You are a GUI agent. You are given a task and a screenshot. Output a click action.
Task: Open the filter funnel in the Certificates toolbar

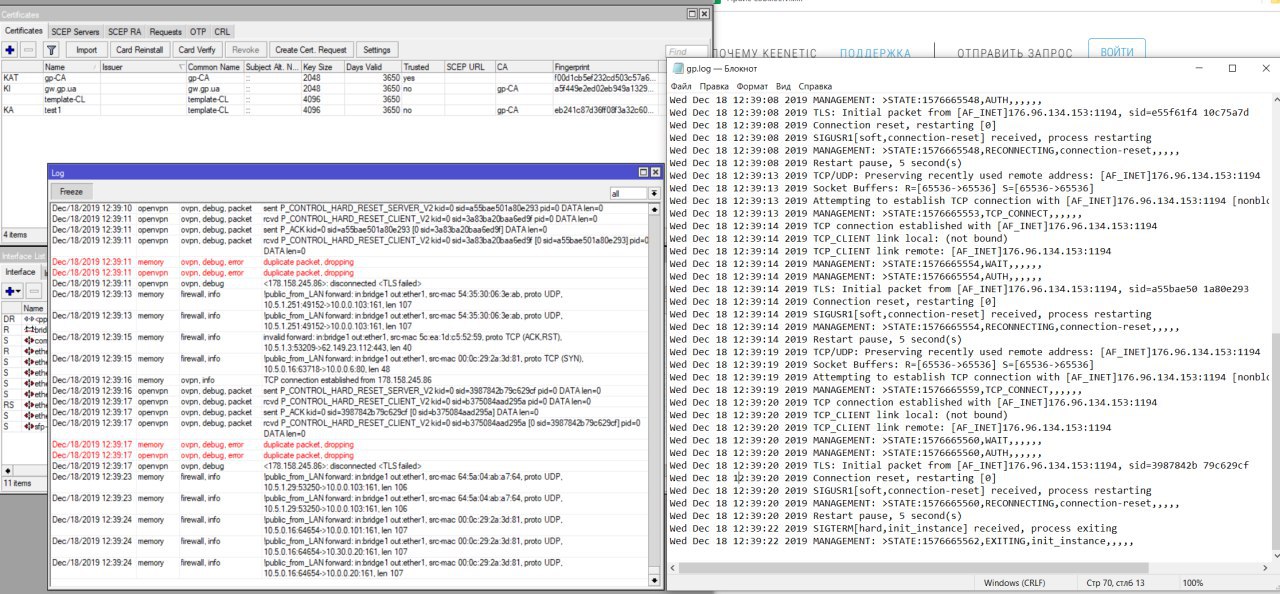(x=51, y=50)
